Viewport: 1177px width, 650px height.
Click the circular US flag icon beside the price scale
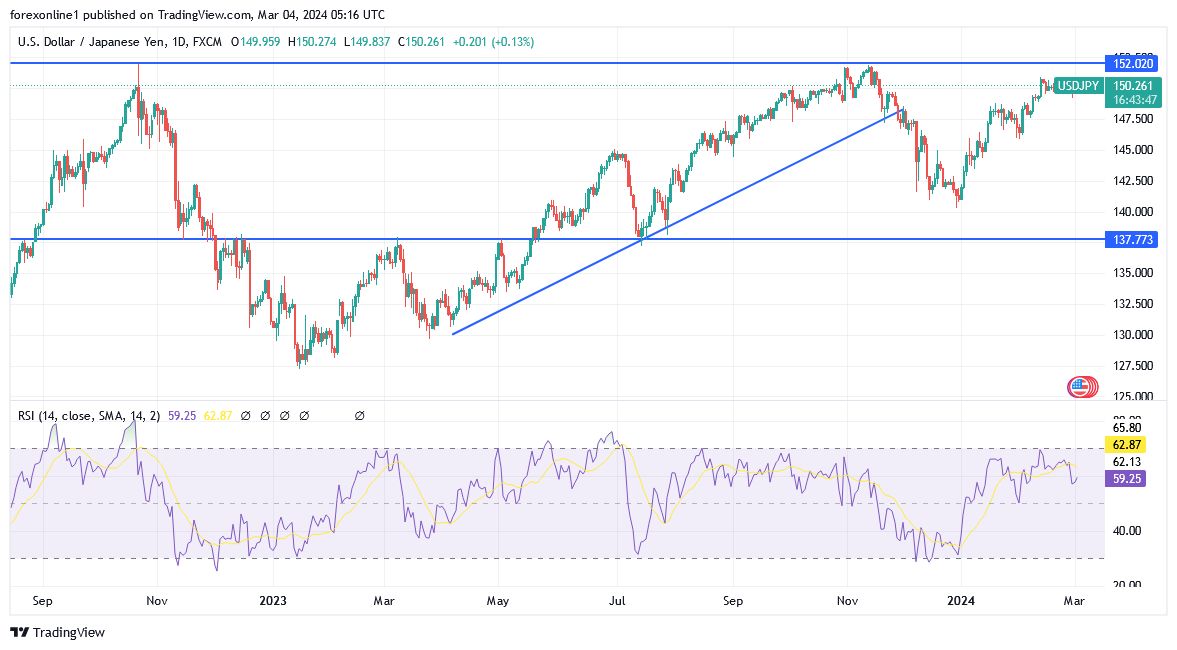pos(1081,387)
